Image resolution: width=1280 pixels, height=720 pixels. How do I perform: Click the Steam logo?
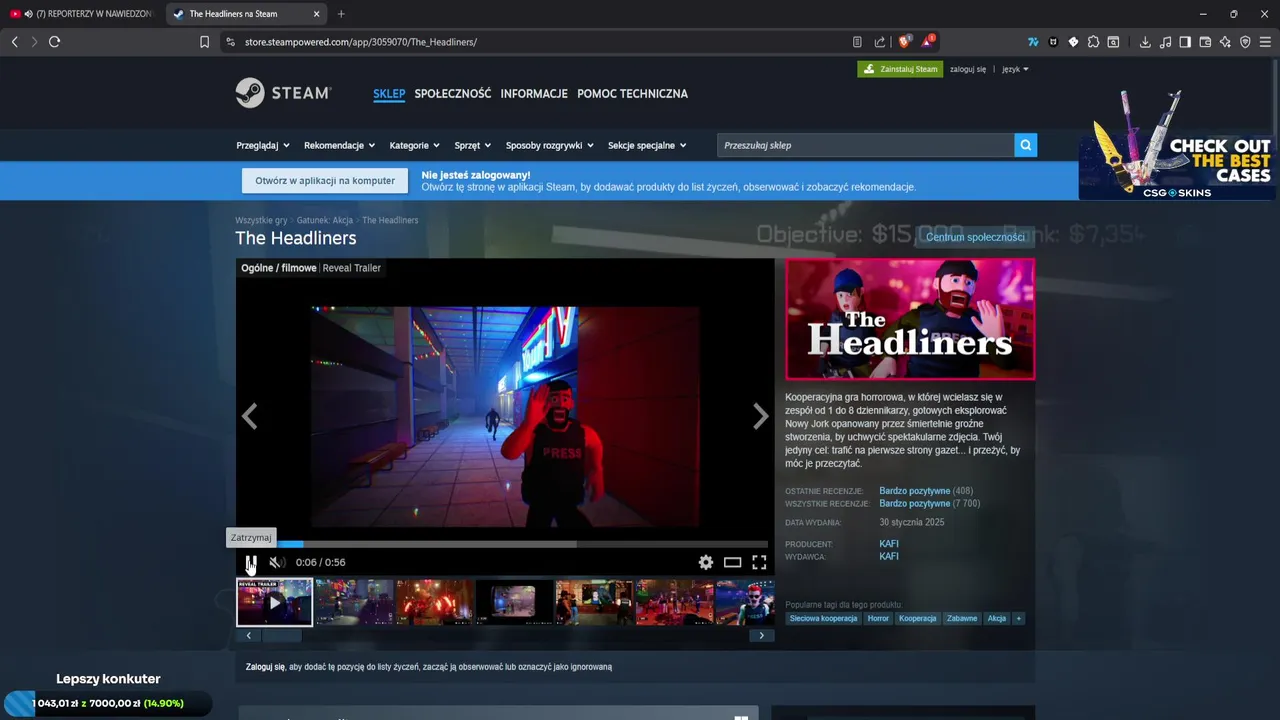(x=283, y=93)
